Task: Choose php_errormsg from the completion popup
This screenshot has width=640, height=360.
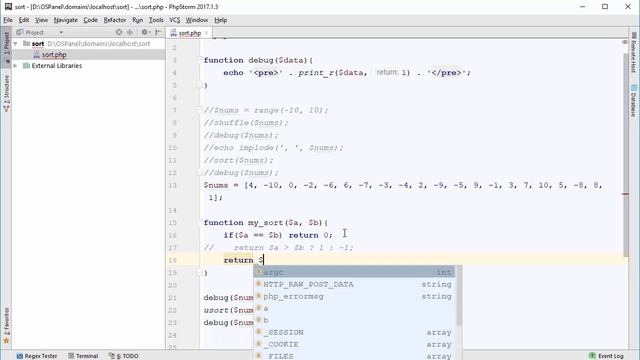Action: click(x=355, y=296)
